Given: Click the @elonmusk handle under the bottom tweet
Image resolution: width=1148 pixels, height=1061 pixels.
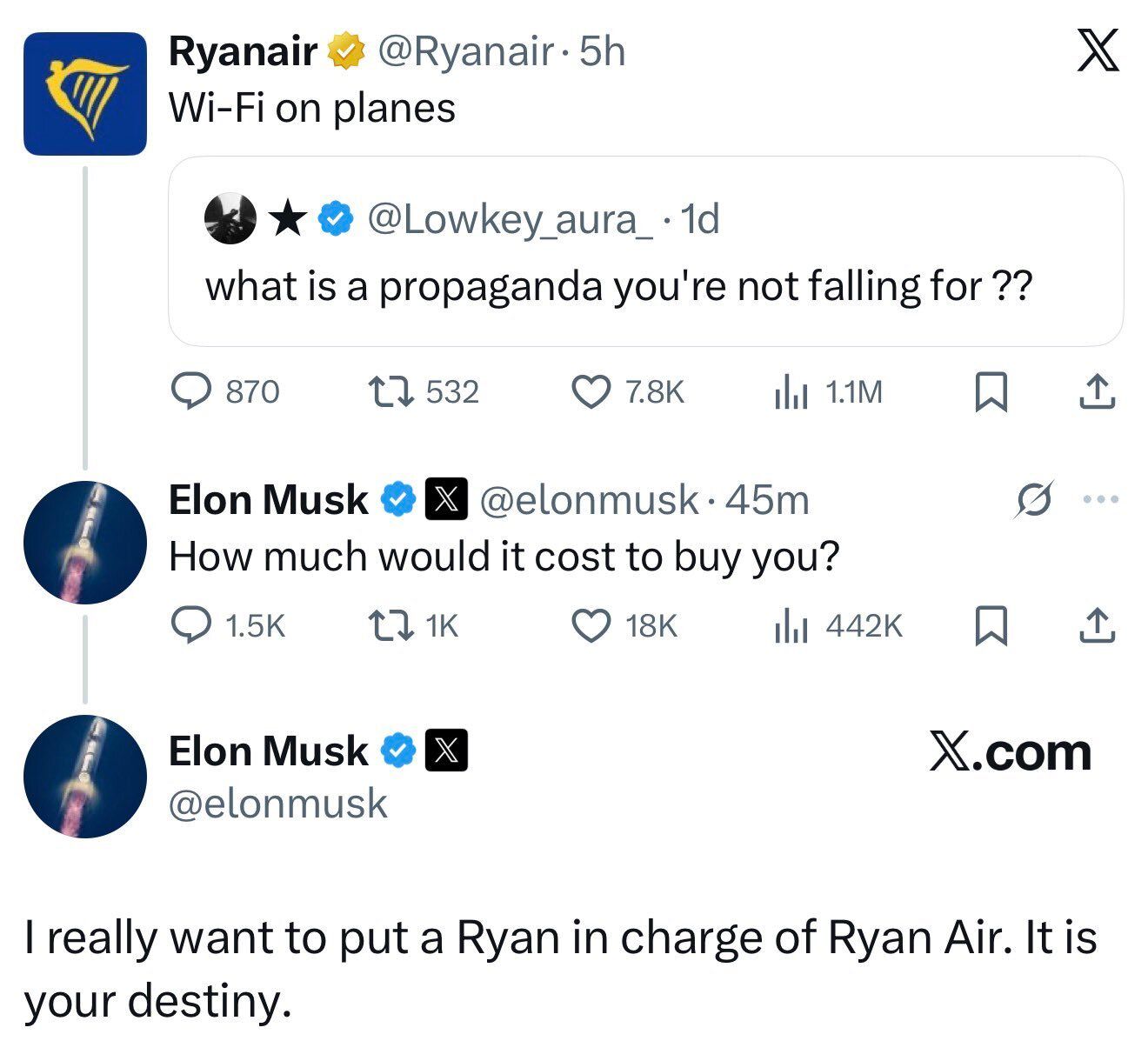Looking at the screenshot, I should (277, 803).
